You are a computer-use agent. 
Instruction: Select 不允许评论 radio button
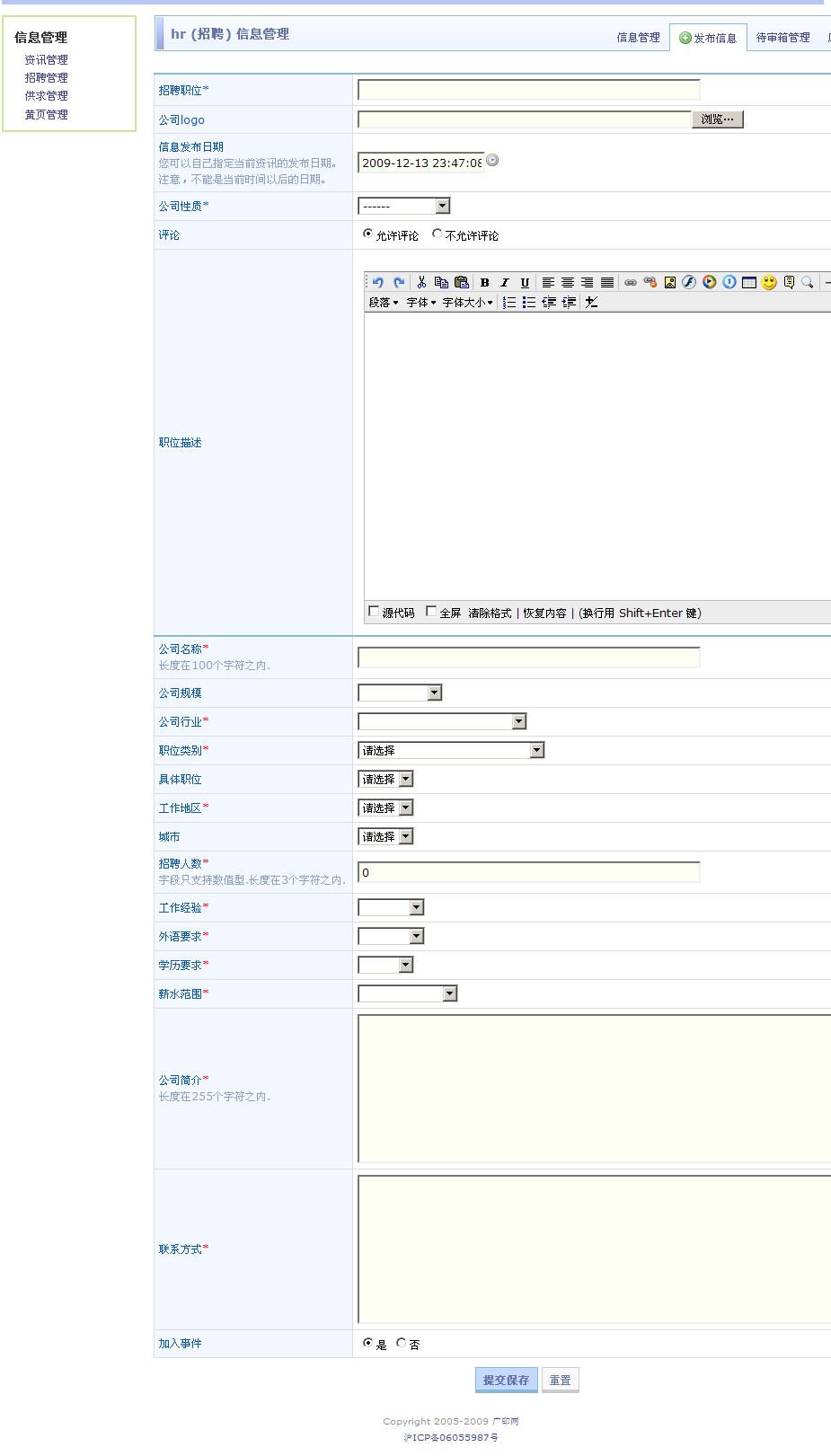pos(437,234)
